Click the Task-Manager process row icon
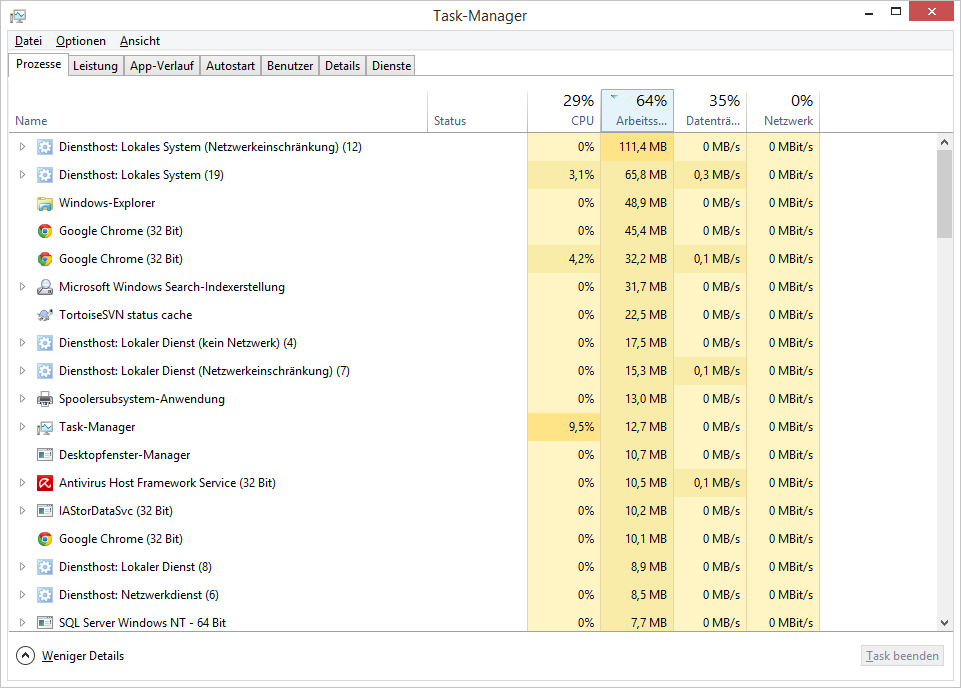The height and width of the screenshot is (688, 961). pyautogui.click(x=45, y=427)
